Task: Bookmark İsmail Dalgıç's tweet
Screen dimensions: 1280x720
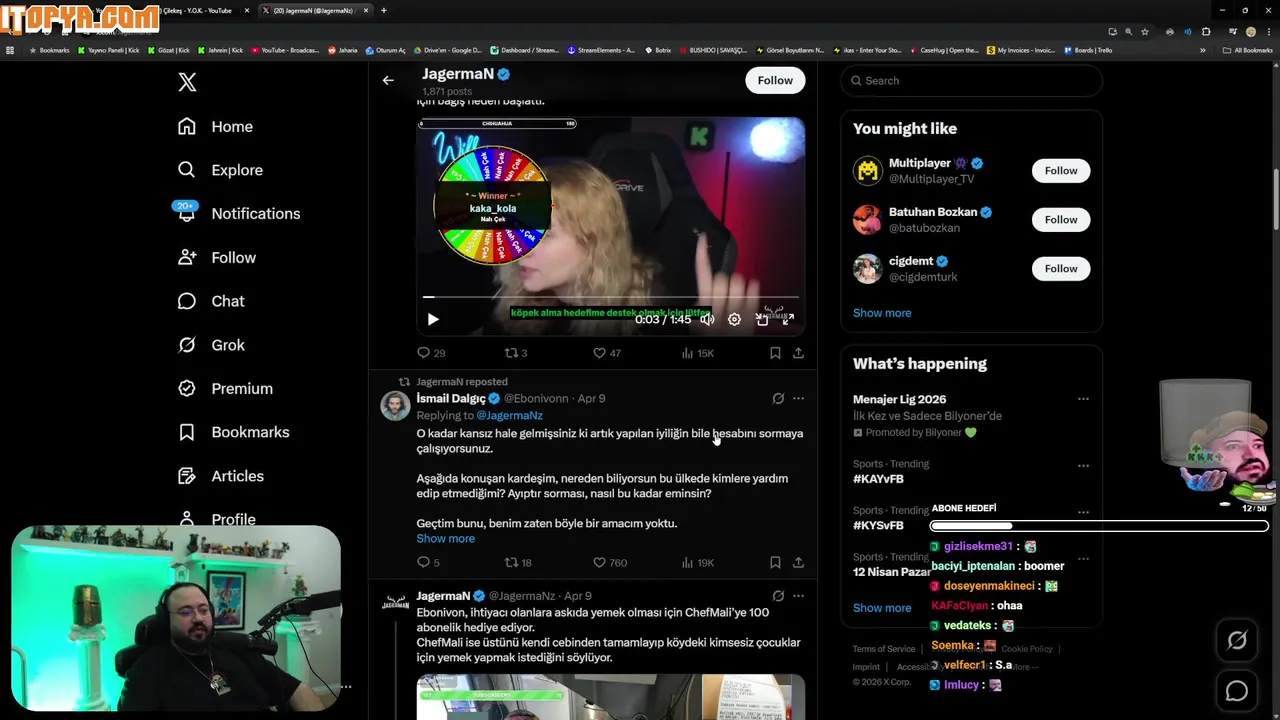Action: pyautogui.click(x=775, y=562)
